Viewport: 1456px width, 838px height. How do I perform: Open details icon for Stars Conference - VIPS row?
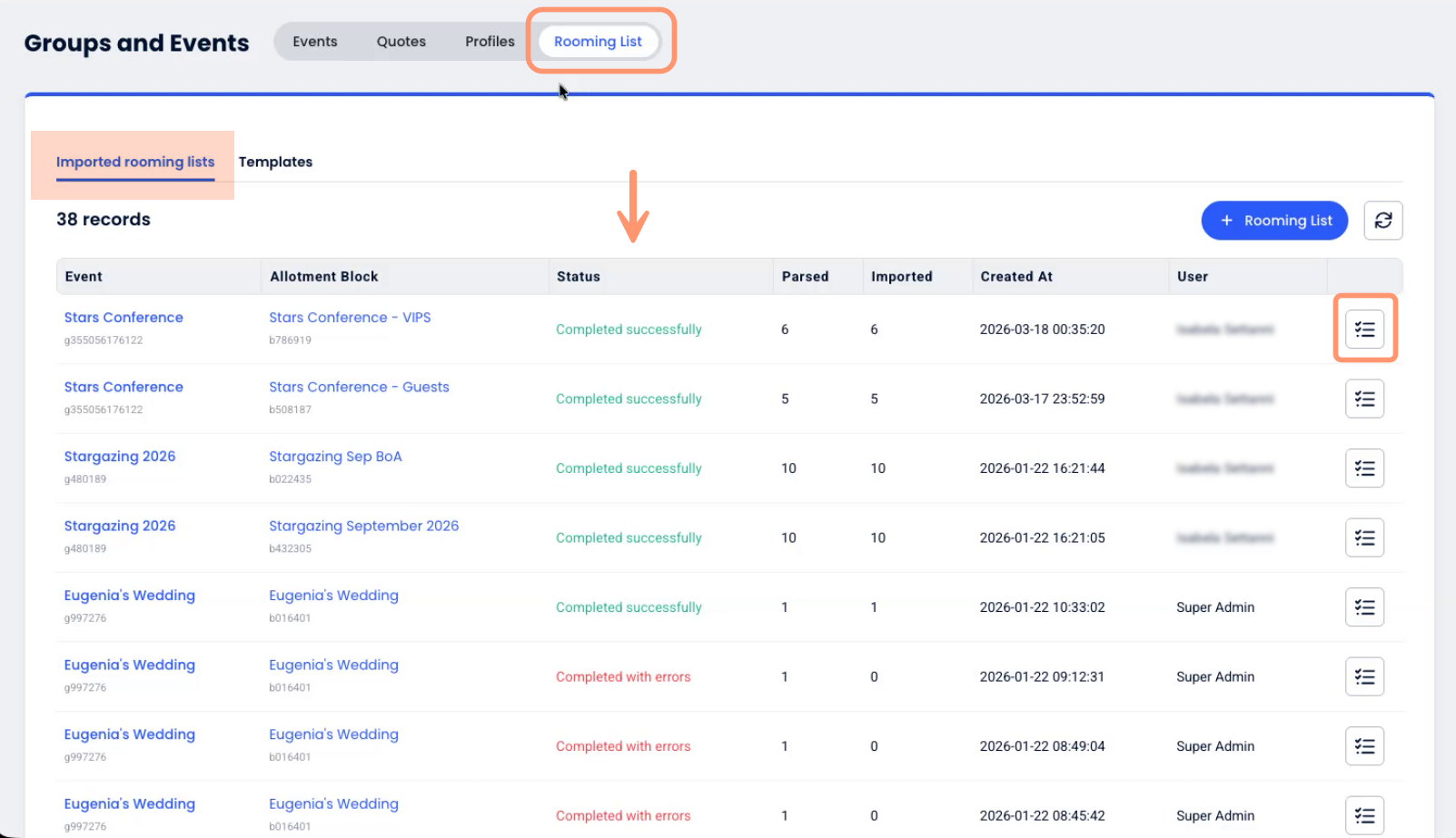point(1364,329)
